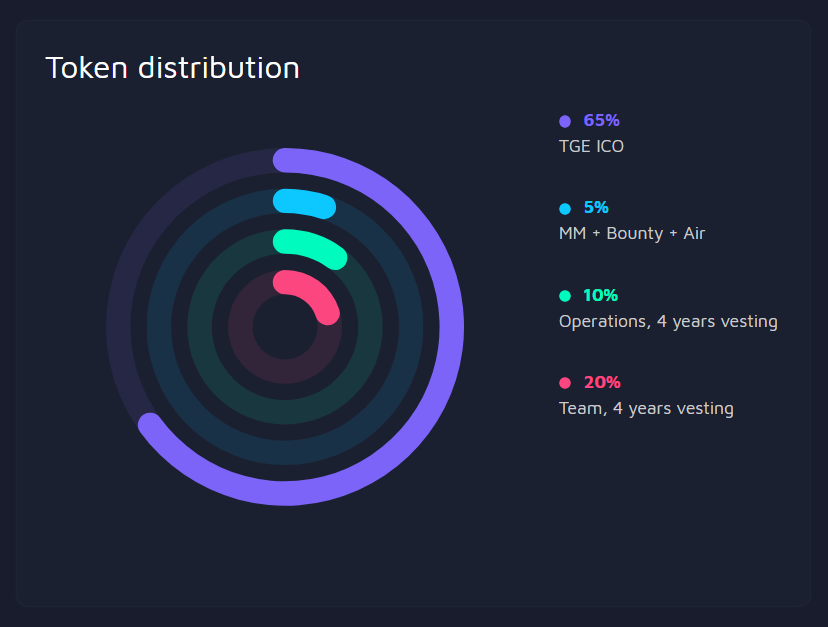Click the green arc segment in chart
The height and width of the screenshot is (627, 828).
(x=312, y=246)
